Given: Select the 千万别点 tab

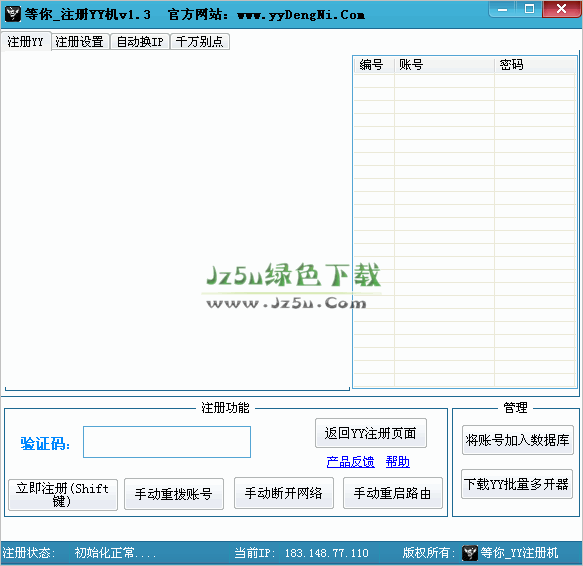Looking at the screenshot, I should [x=200, y=41].
